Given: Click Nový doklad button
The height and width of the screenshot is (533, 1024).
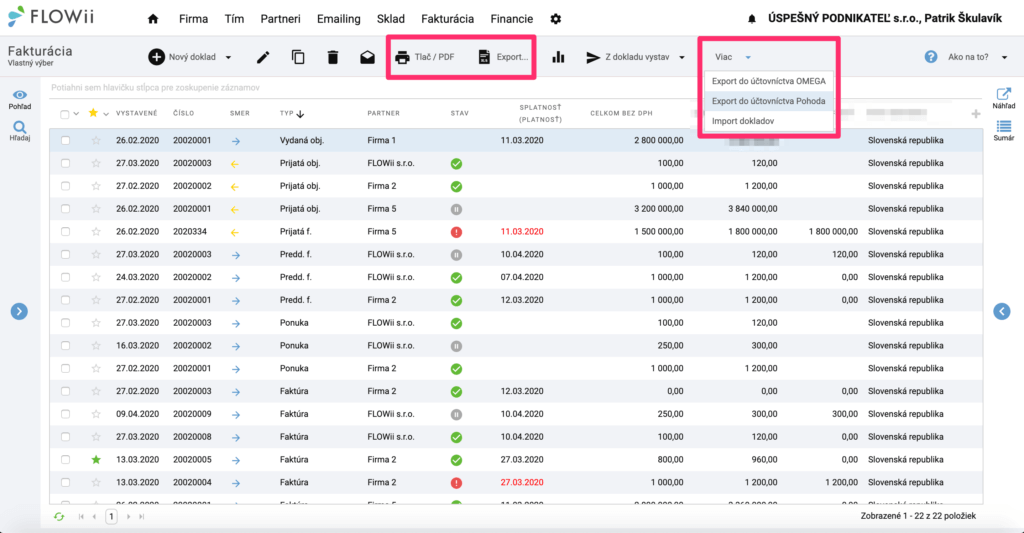Looking at the screenshot, I should pos(182,57).
